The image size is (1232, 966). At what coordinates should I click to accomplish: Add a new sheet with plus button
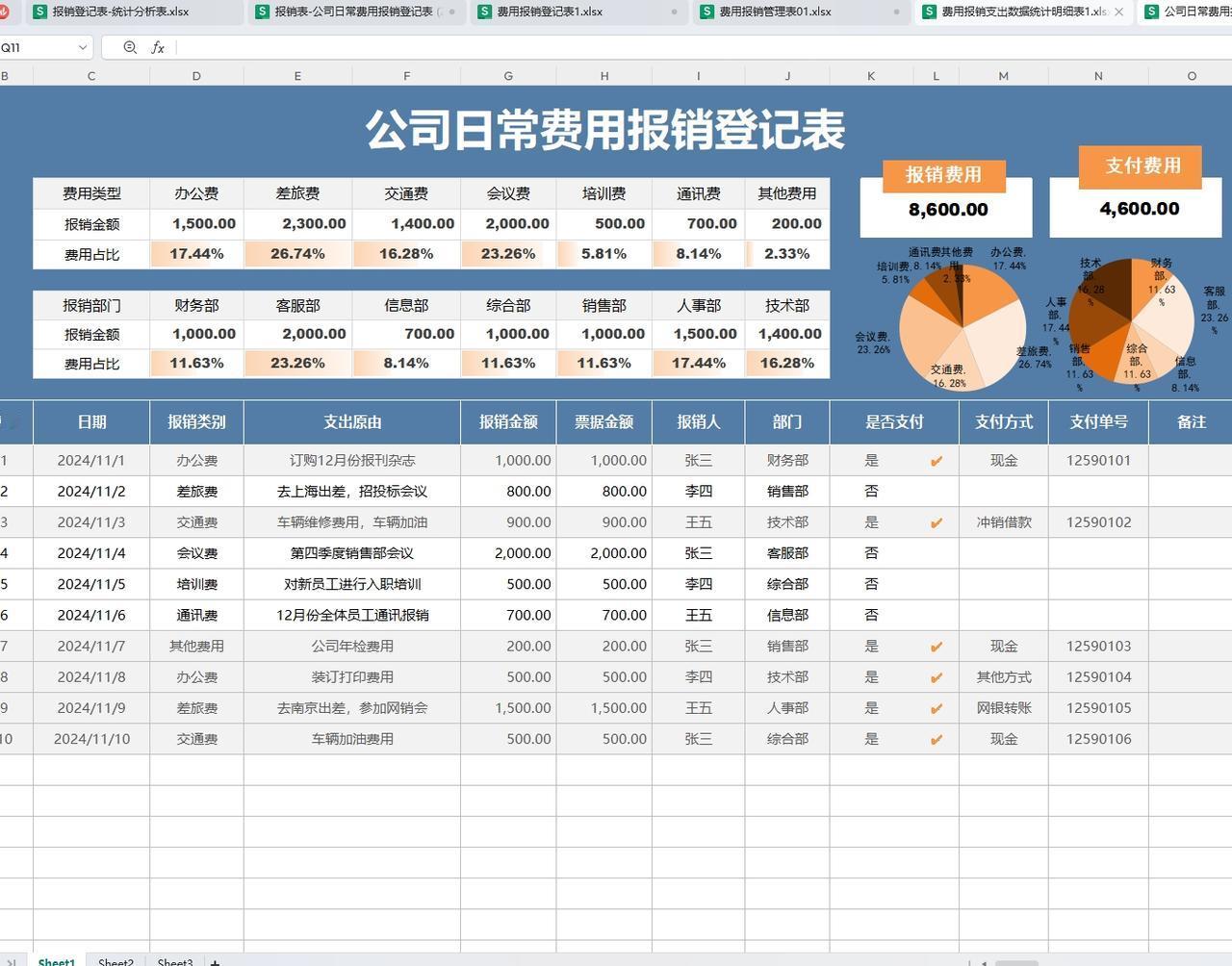(215, 961)
